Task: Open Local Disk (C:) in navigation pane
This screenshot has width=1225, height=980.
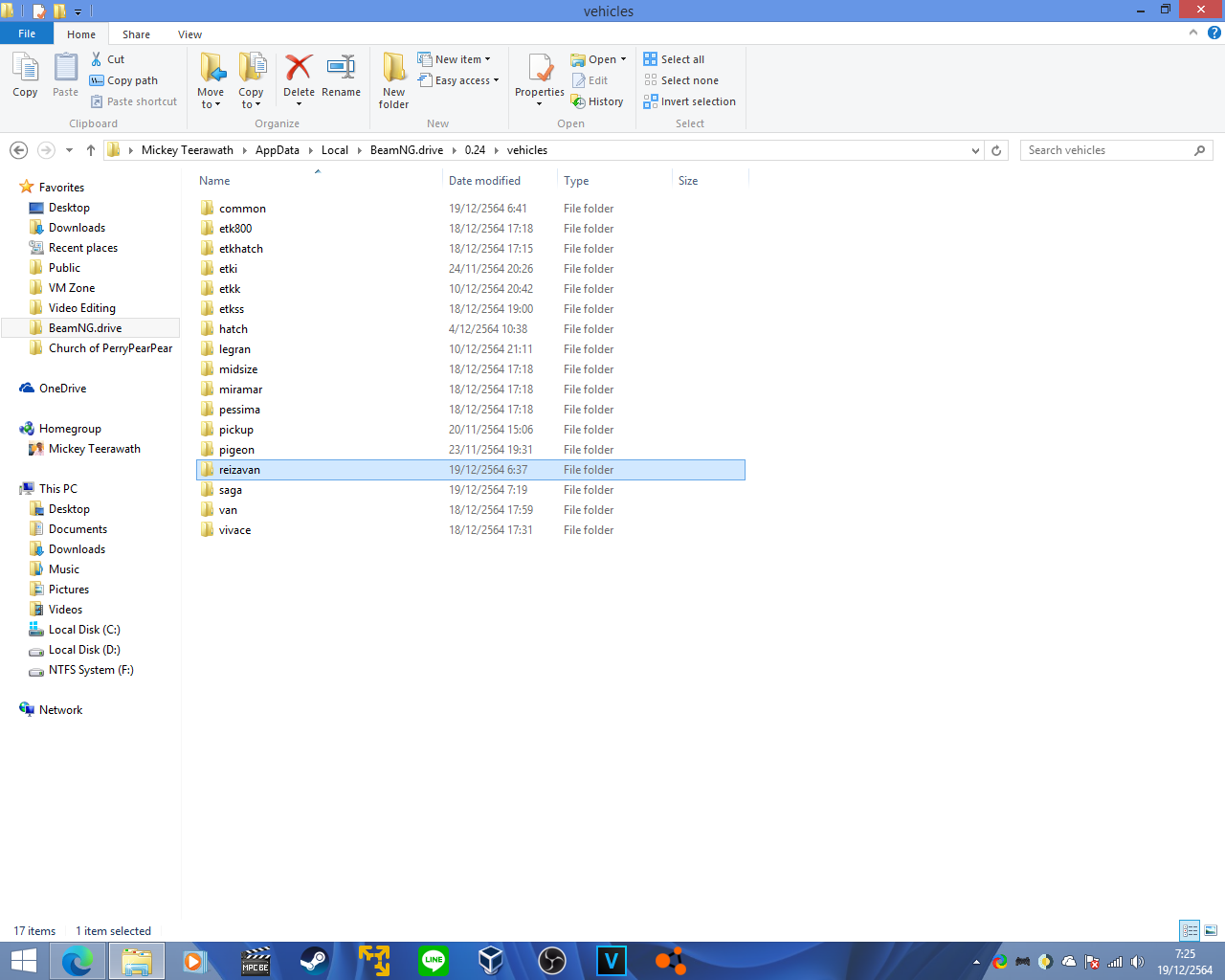Action: click(84, 630)
